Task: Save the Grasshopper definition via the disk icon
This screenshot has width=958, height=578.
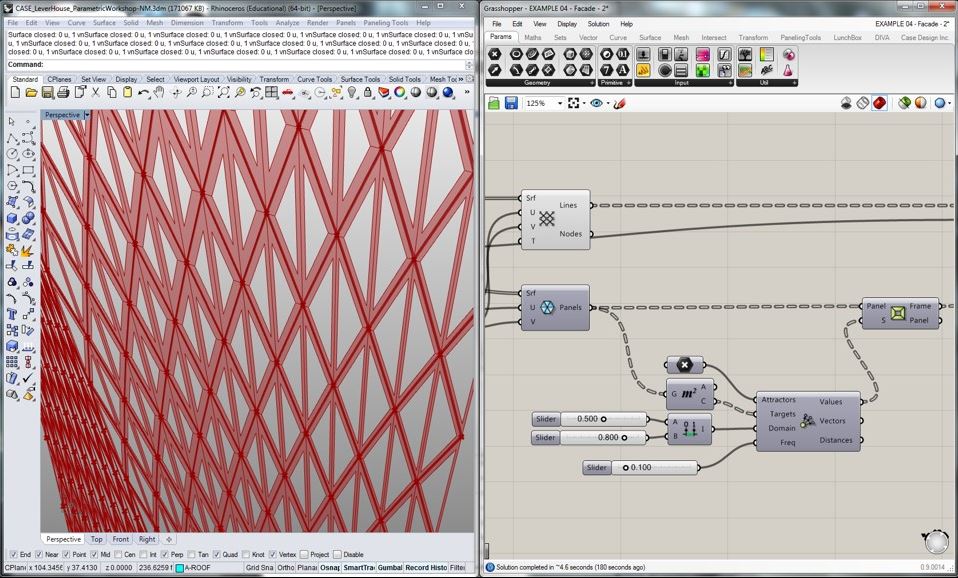Action: 511,103
